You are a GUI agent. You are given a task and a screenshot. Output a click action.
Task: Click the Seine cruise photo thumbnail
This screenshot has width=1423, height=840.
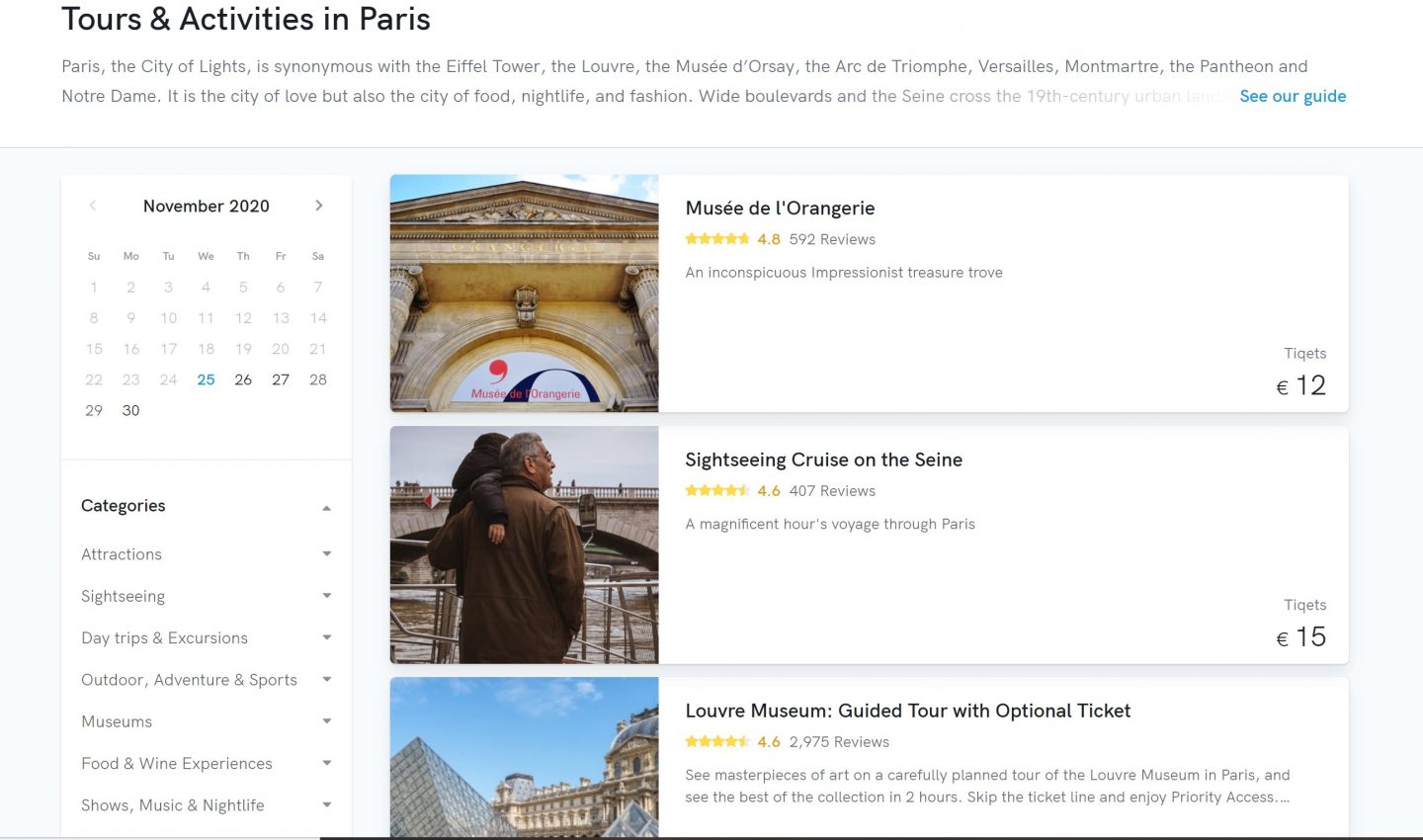point(524,545)
